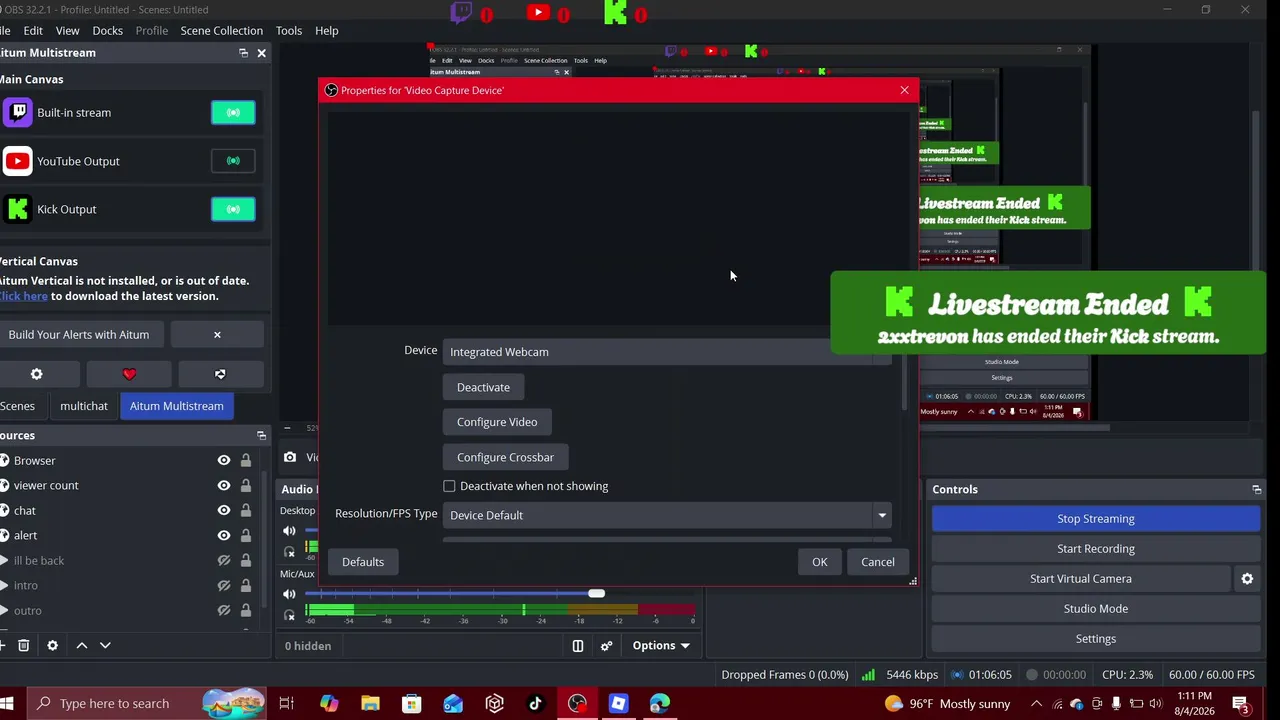Open Roblox from the Windows taskbar

tap(618, 704)
